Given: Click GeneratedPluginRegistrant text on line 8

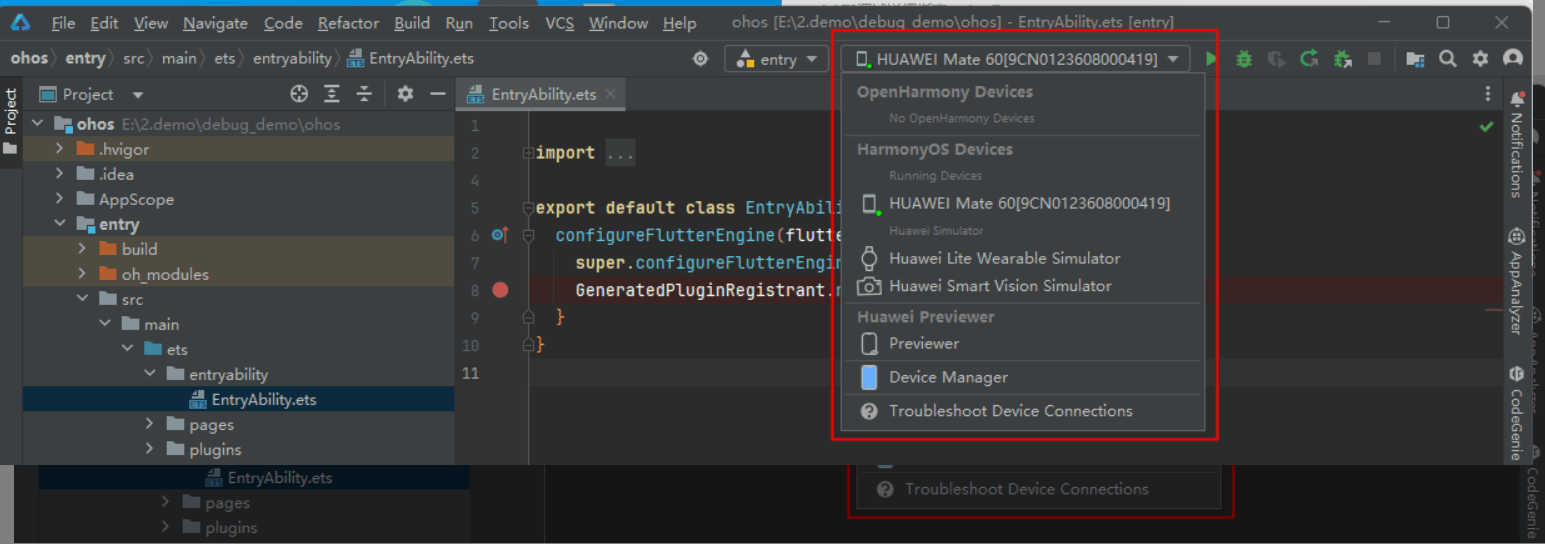Looking at the screenshot, I should tap(699, 290).
